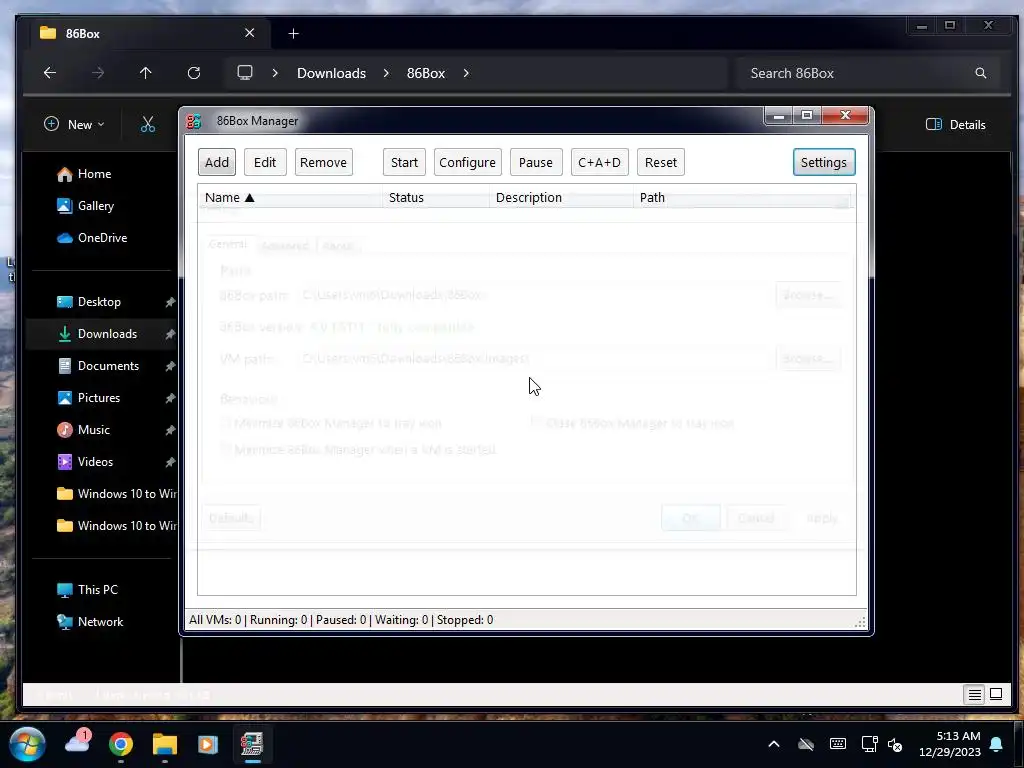The width and height of the screenshot is (1024, 768).
Task: Open This PC in Explorer sidebar
Action: (88, 590)
